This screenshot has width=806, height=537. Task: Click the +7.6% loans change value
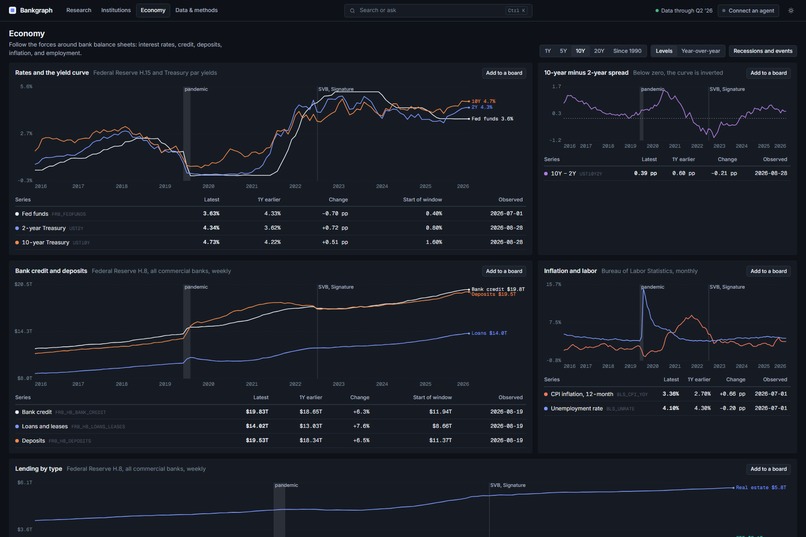click(x=361, y=426)
